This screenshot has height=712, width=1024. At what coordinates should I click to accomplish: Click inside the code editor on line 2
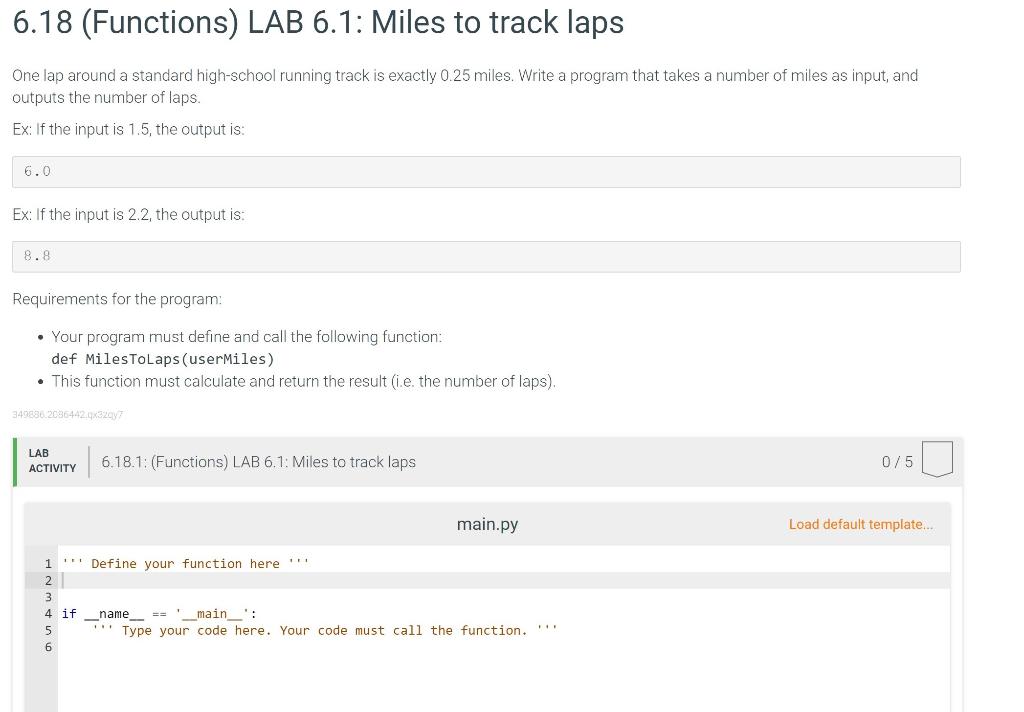(x=200, y=580)
